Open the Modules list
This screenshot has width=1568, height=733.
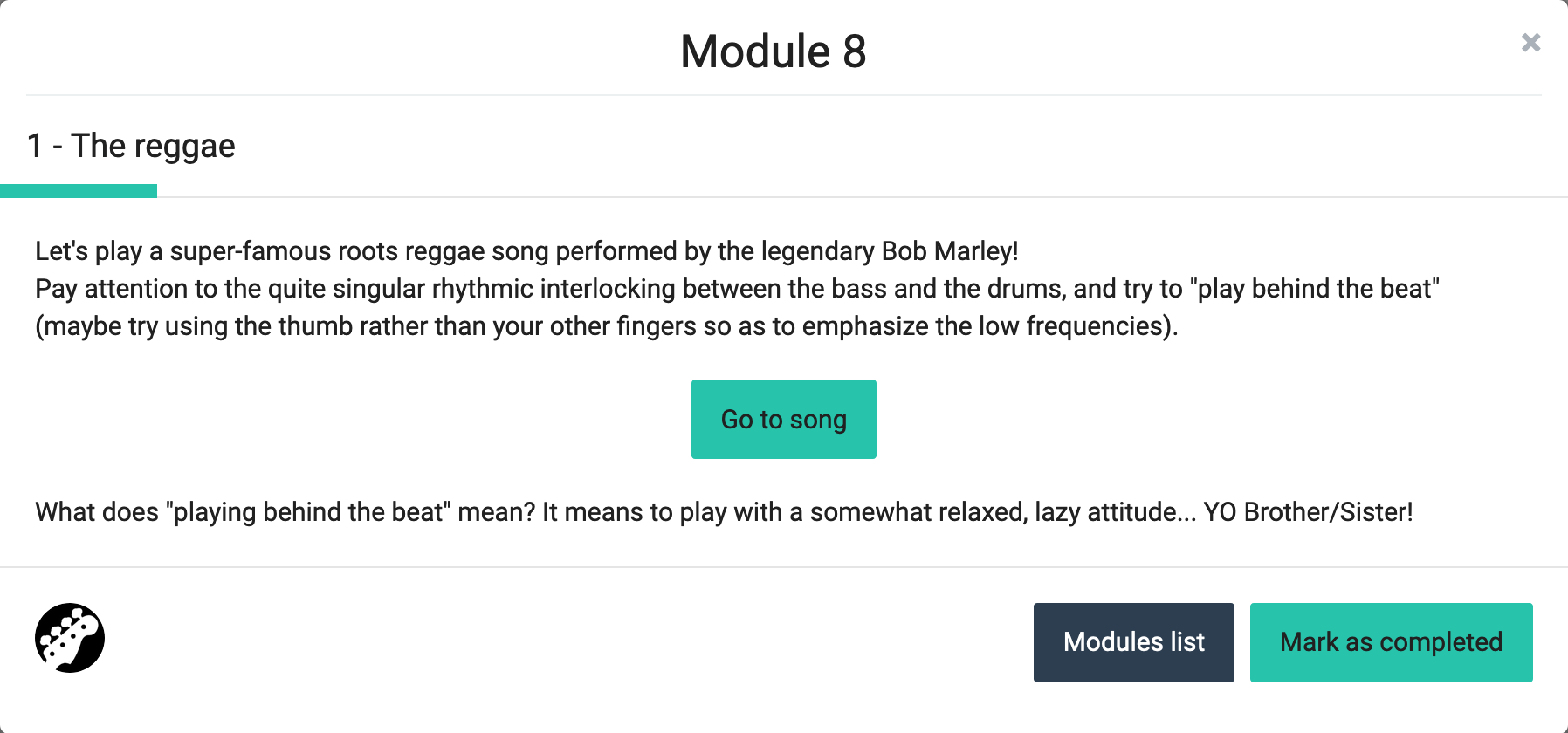pyautogui.click(x=1133, y=642)
